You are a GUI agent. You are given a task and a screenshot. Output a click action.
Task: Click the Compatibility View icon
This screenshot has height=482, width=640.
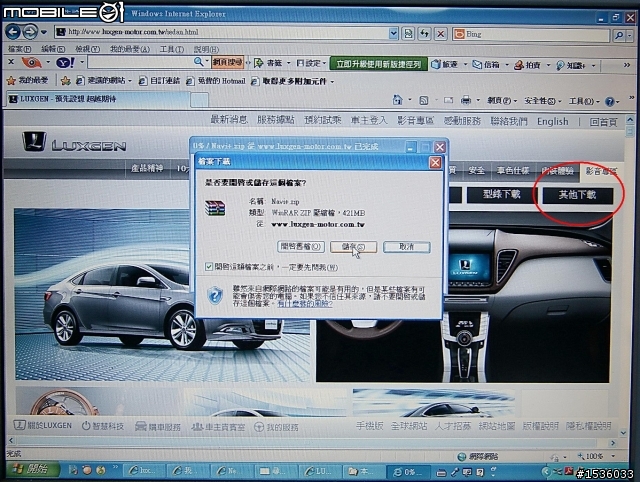point(408,34)
